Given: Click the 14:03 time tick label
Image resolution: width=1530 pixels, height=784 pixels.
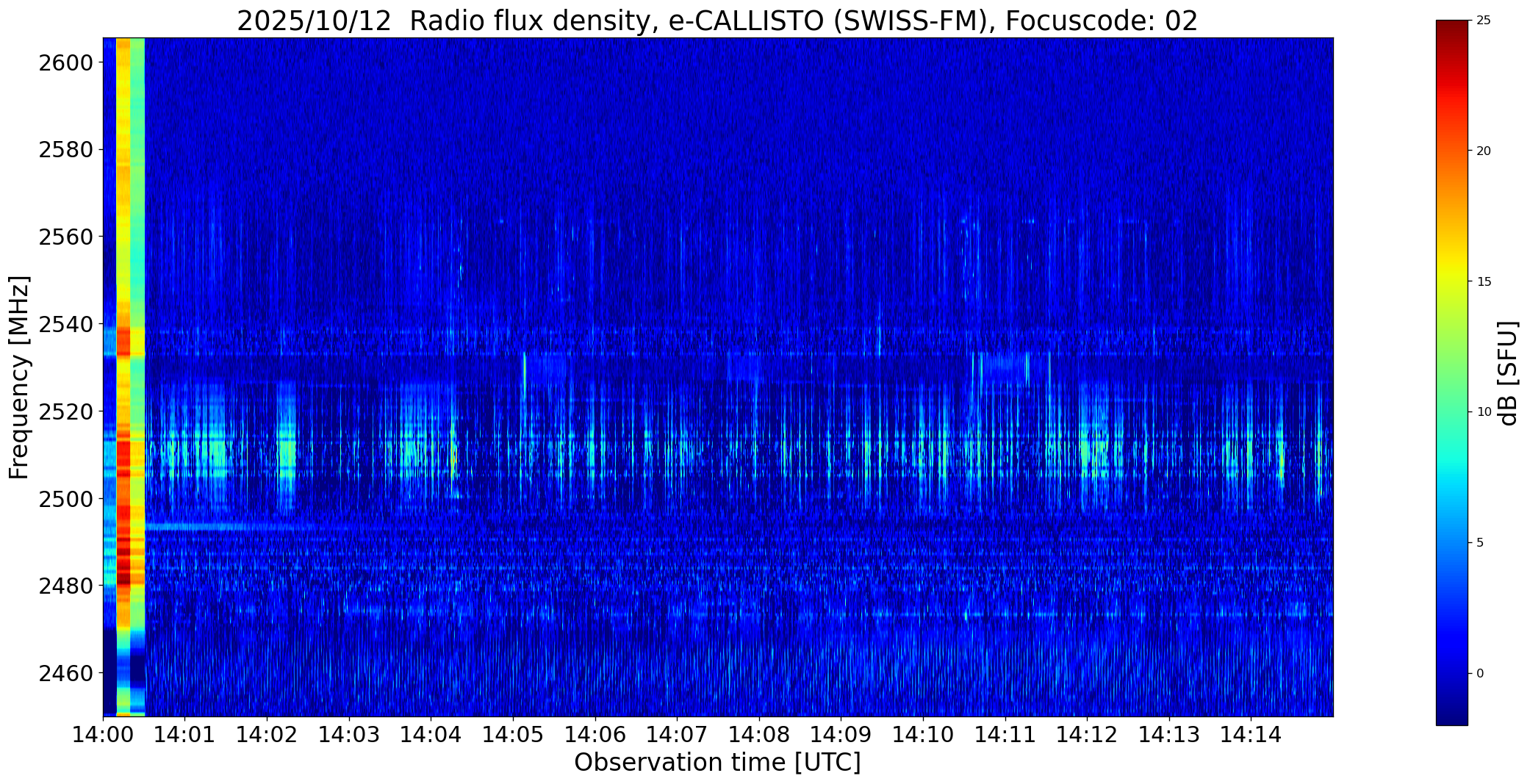Looking at the screenshot, I should [x=349, y=734].
